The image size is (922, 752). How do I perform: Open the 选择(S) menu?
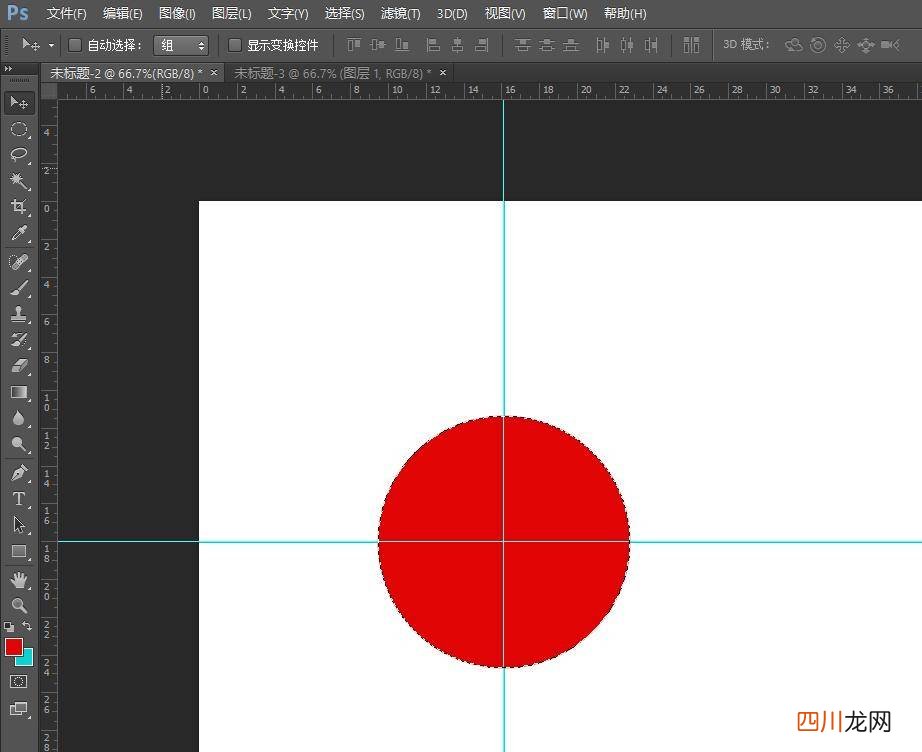(345, 14)
